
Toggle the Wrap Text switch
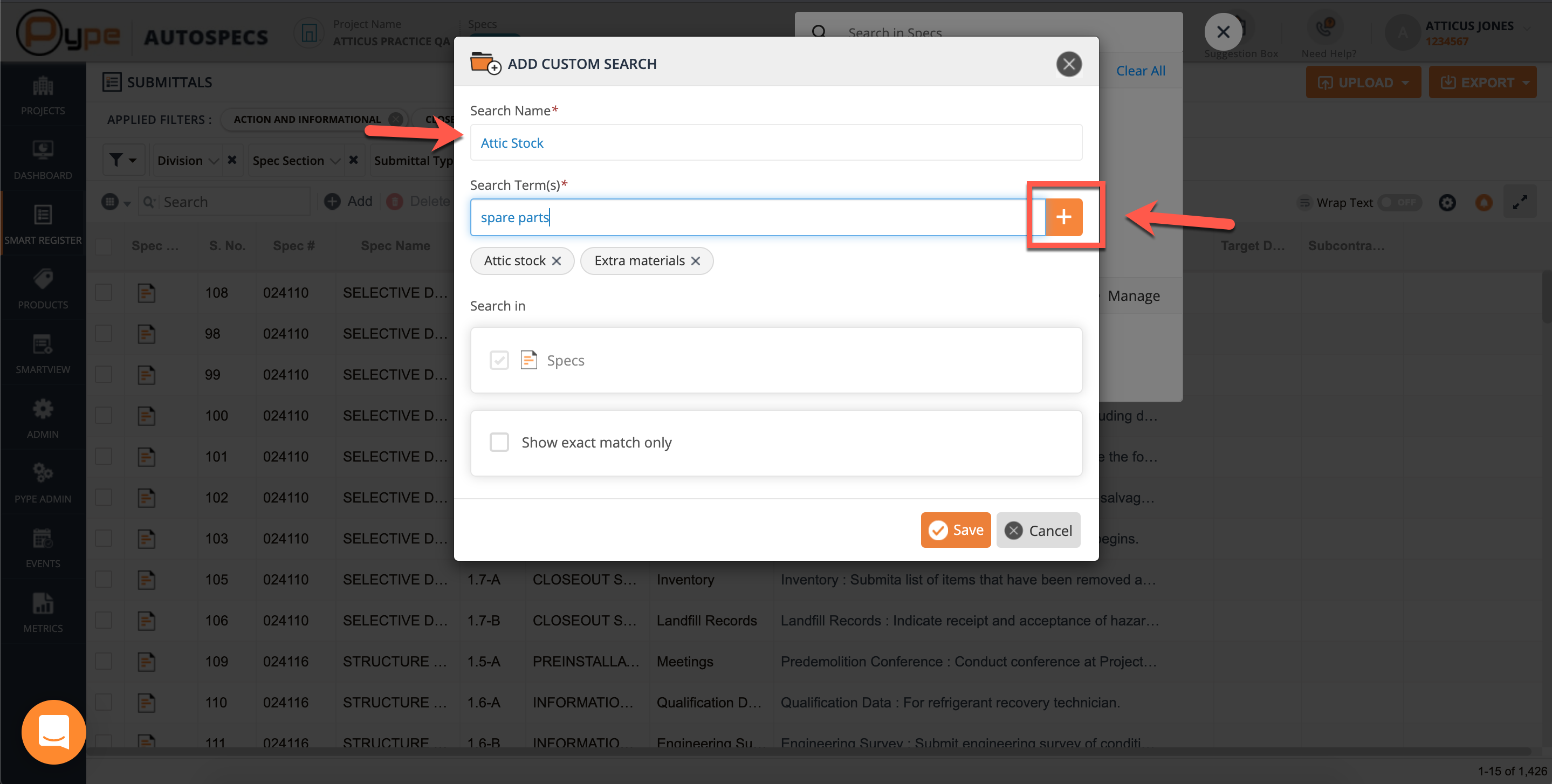pyautogui.click(x=1399, y=203)
